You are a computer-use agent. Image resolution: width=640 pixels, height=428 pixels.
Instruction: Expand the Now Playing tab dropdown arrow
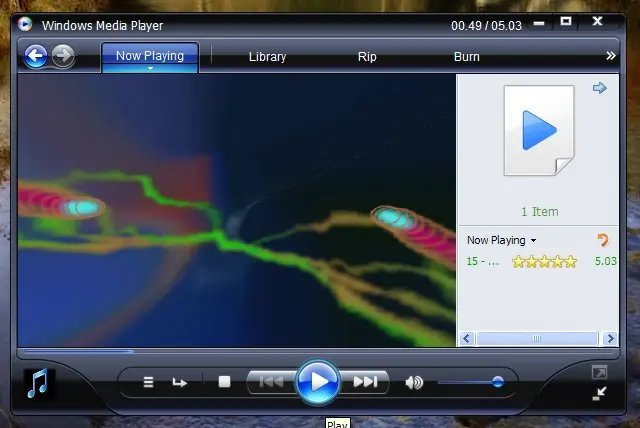click(x=150, y=69)
